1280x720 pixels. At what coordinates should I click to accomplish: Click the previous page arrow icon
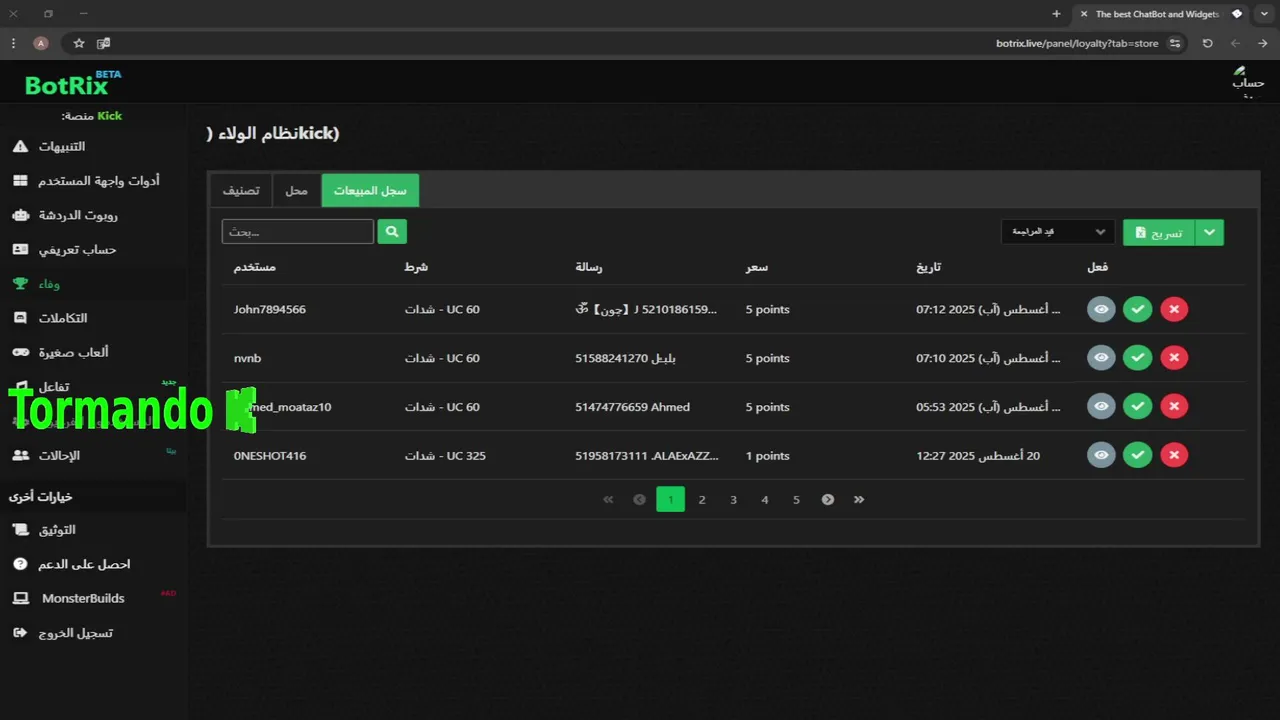[639, 500]
